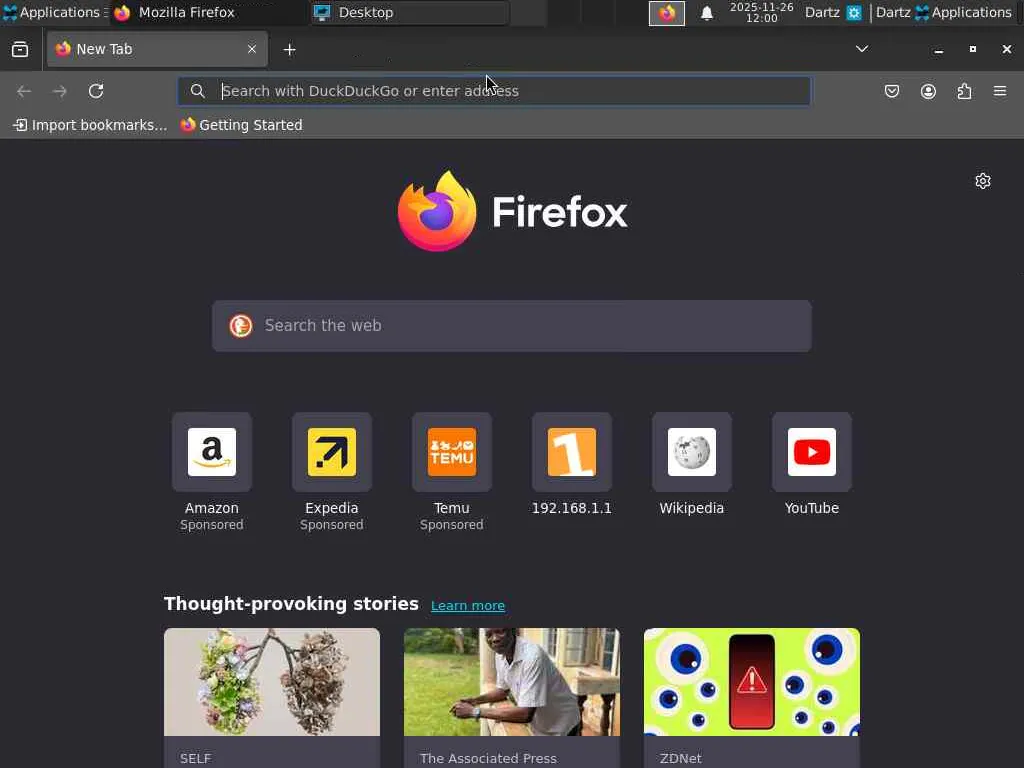Open the Firefox View tab list icon
1024x768 pixels.
click(20, 50)
